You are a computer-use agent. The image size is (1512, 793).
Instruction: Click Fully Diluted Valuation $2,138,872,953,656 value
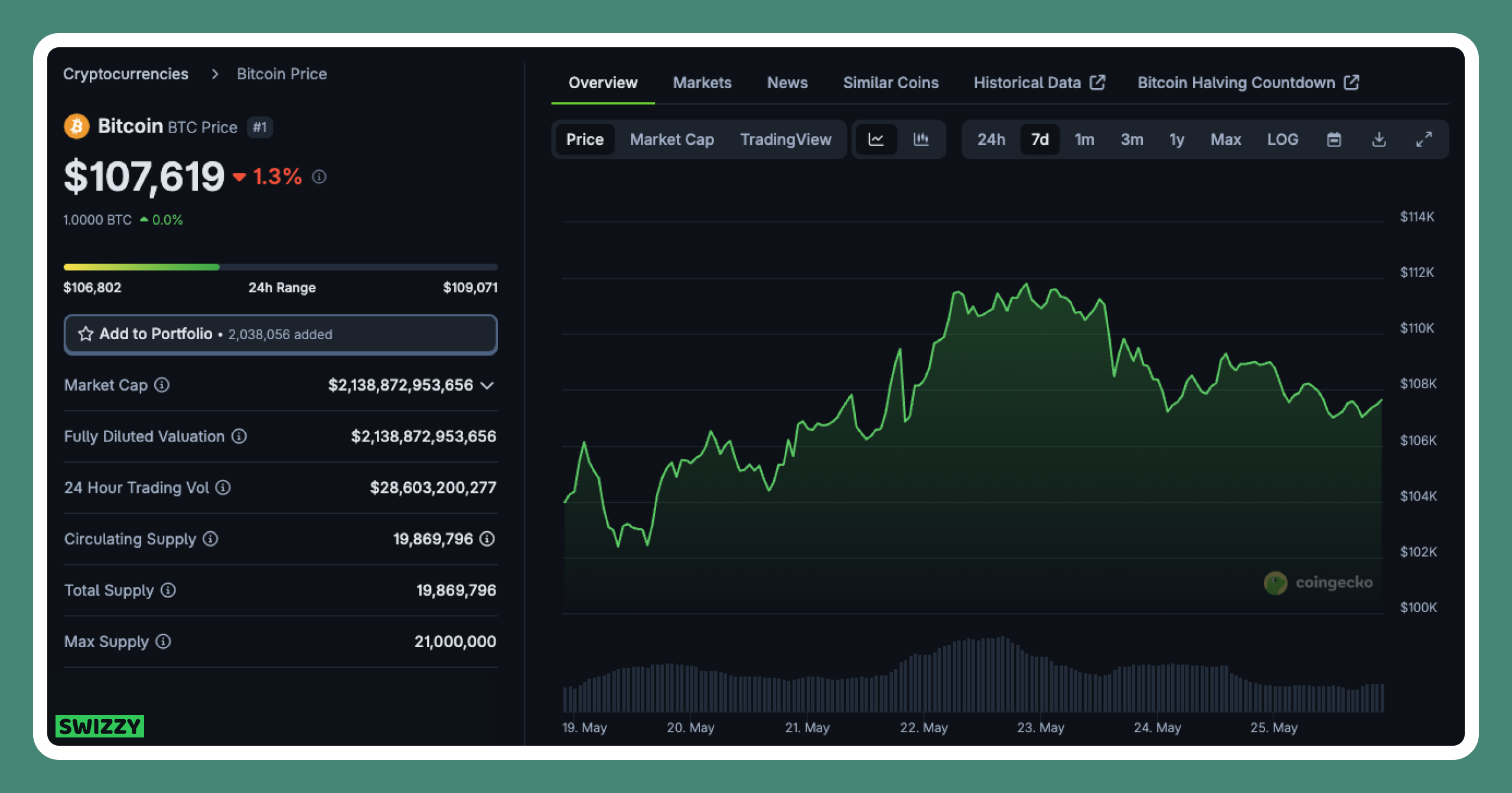pos(423,436)
